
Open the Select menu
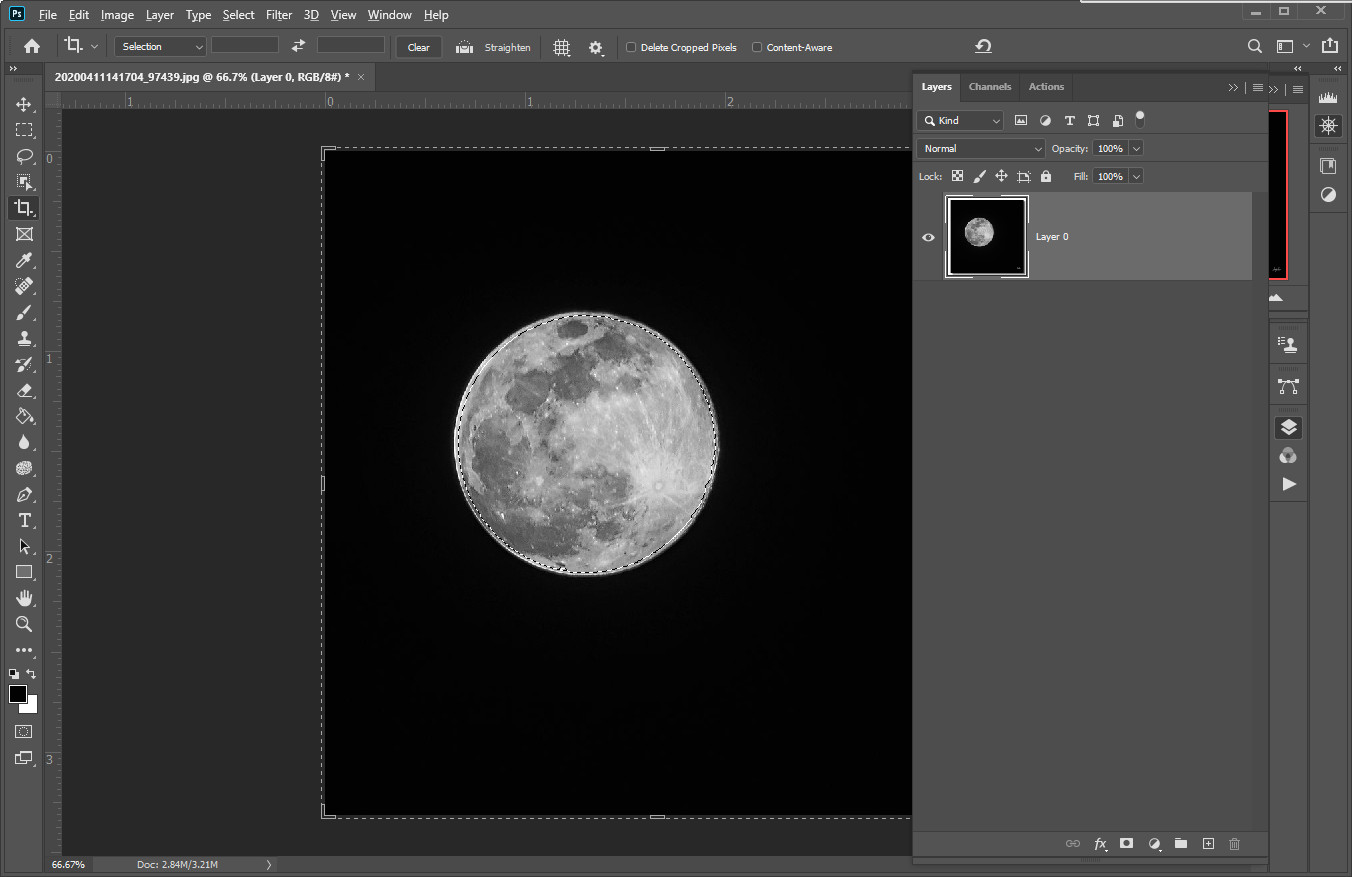(x=239, y=15)
